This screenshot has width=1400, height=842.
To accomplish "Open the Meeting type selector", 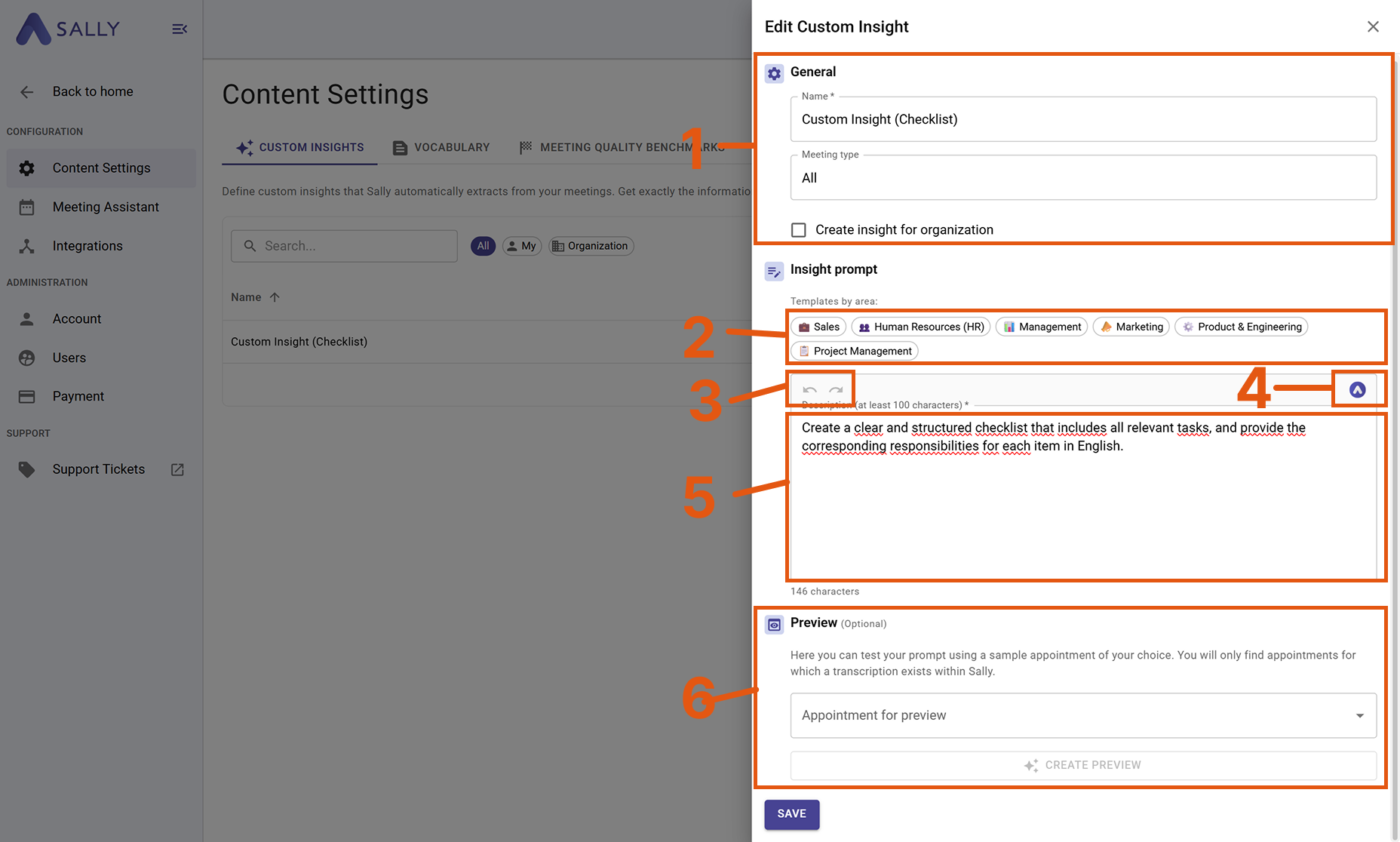I will [1083, 178].
